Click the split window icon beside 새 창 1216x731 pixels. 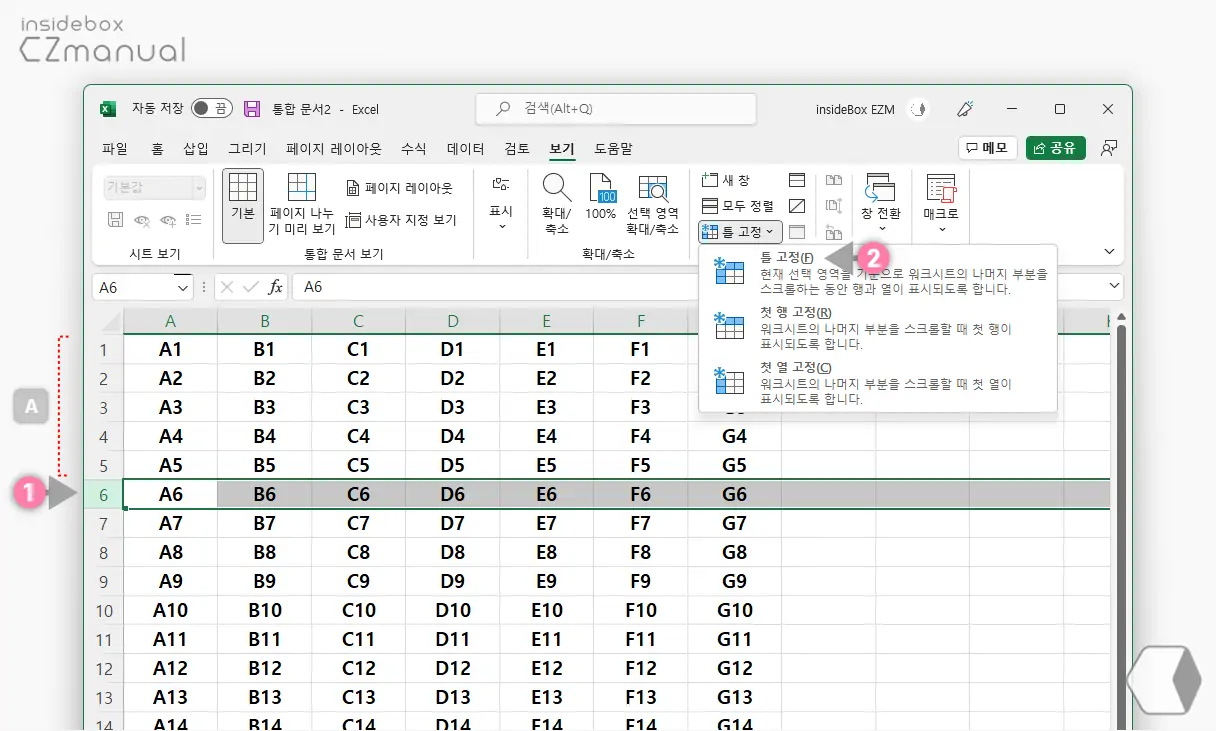coord(797,180)
